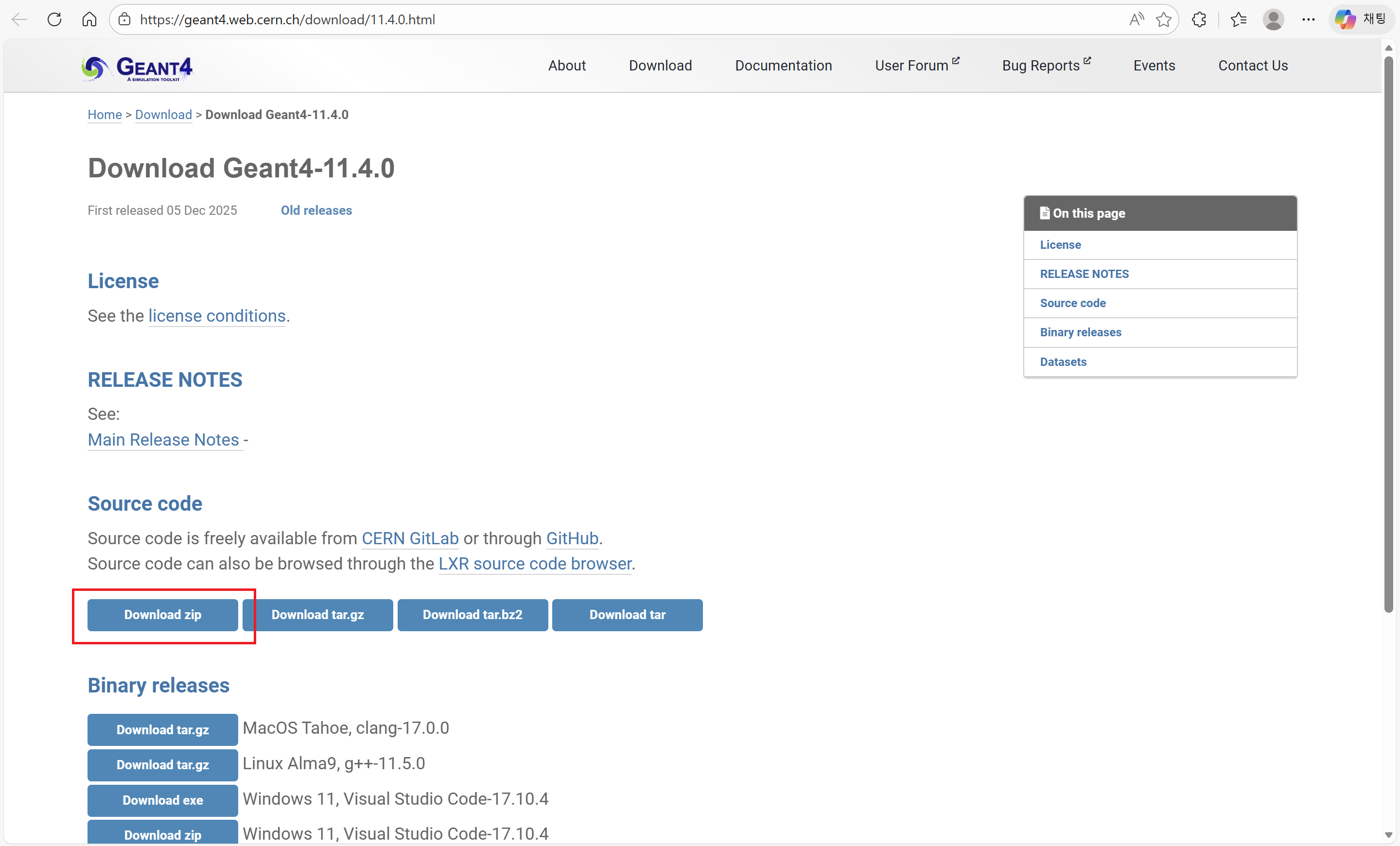Screen dimensions: 1400x846
Task: View site security information via the padlock
Action: pos(124,19)
